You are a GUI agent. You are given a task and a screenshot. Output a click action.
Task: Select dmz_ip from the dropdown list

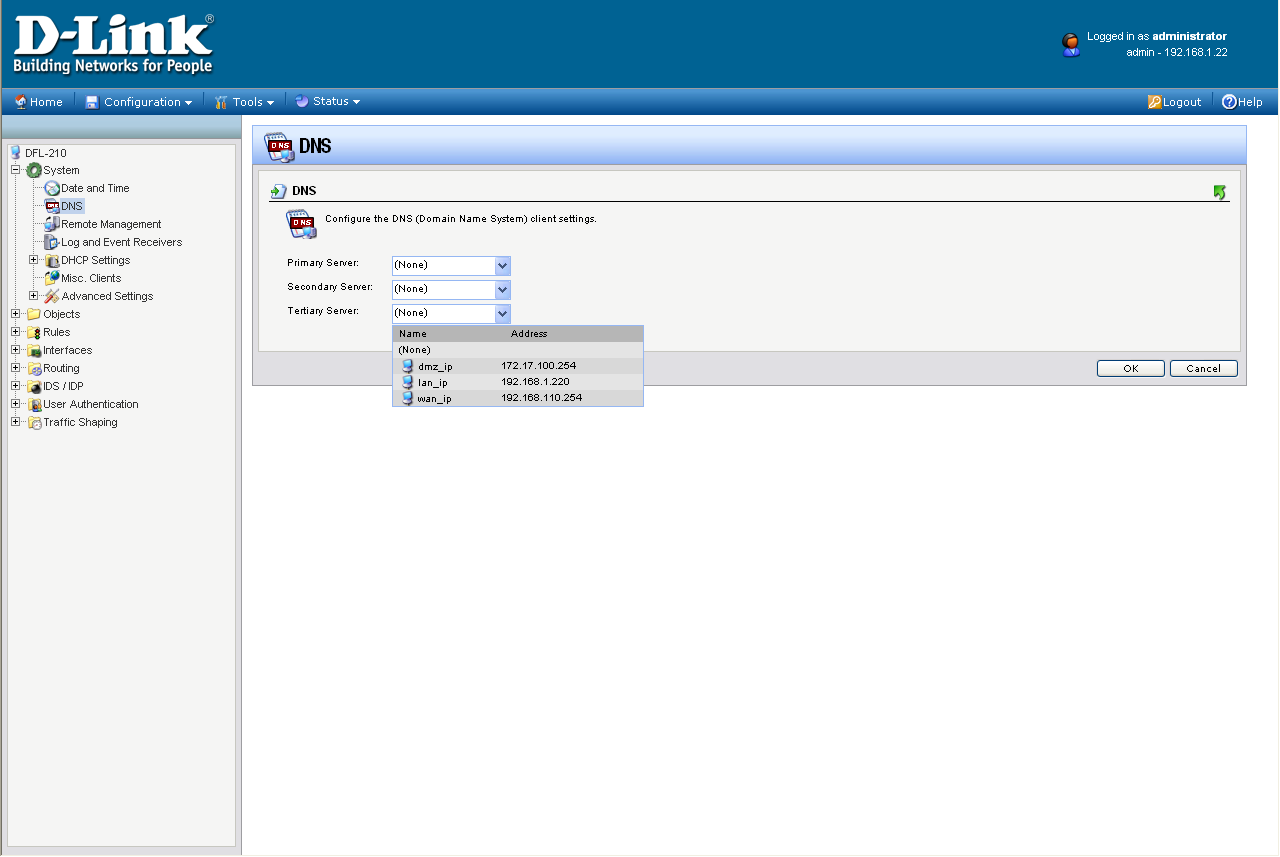point(518,366)
